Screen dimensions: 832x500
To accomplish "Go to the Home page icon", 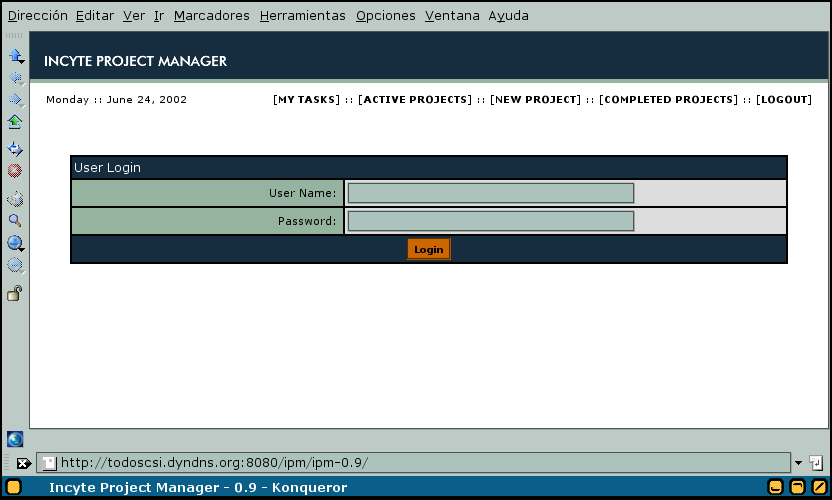I will pyautogui.click(x=15, y=122).
